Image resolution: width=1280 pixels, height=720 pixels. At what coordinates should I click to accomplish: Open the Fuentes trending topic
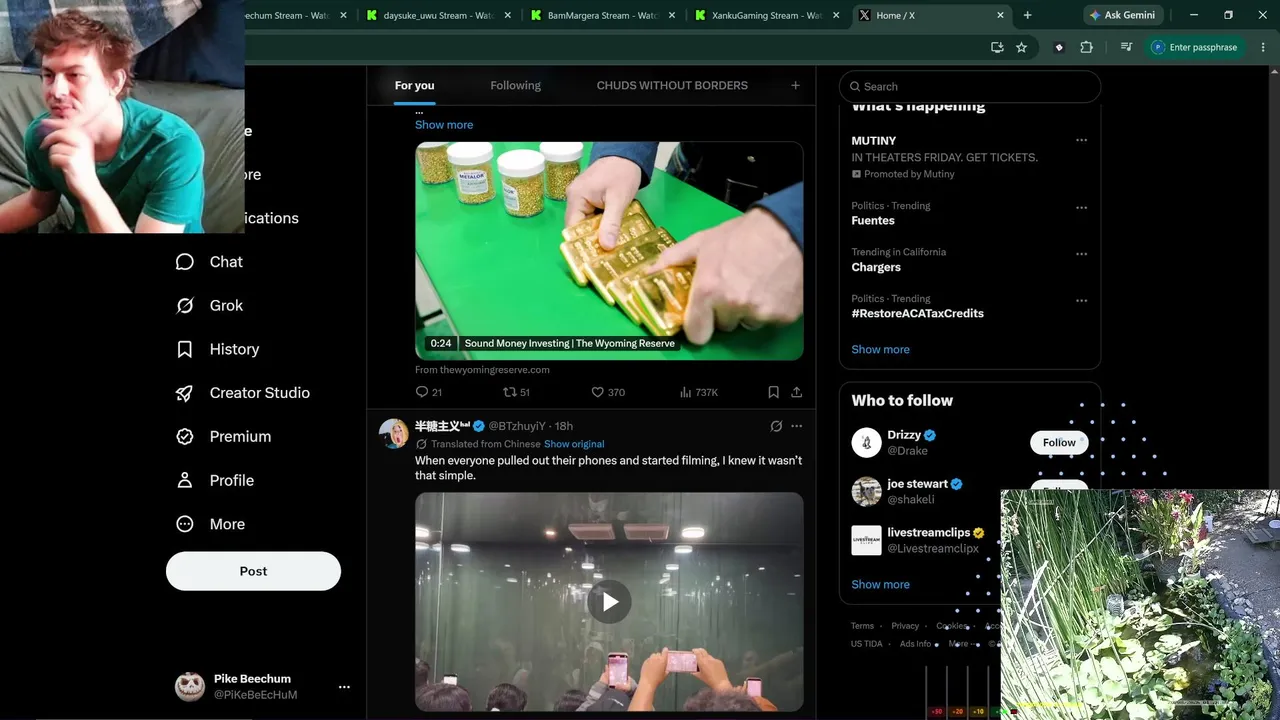point(873,221)
